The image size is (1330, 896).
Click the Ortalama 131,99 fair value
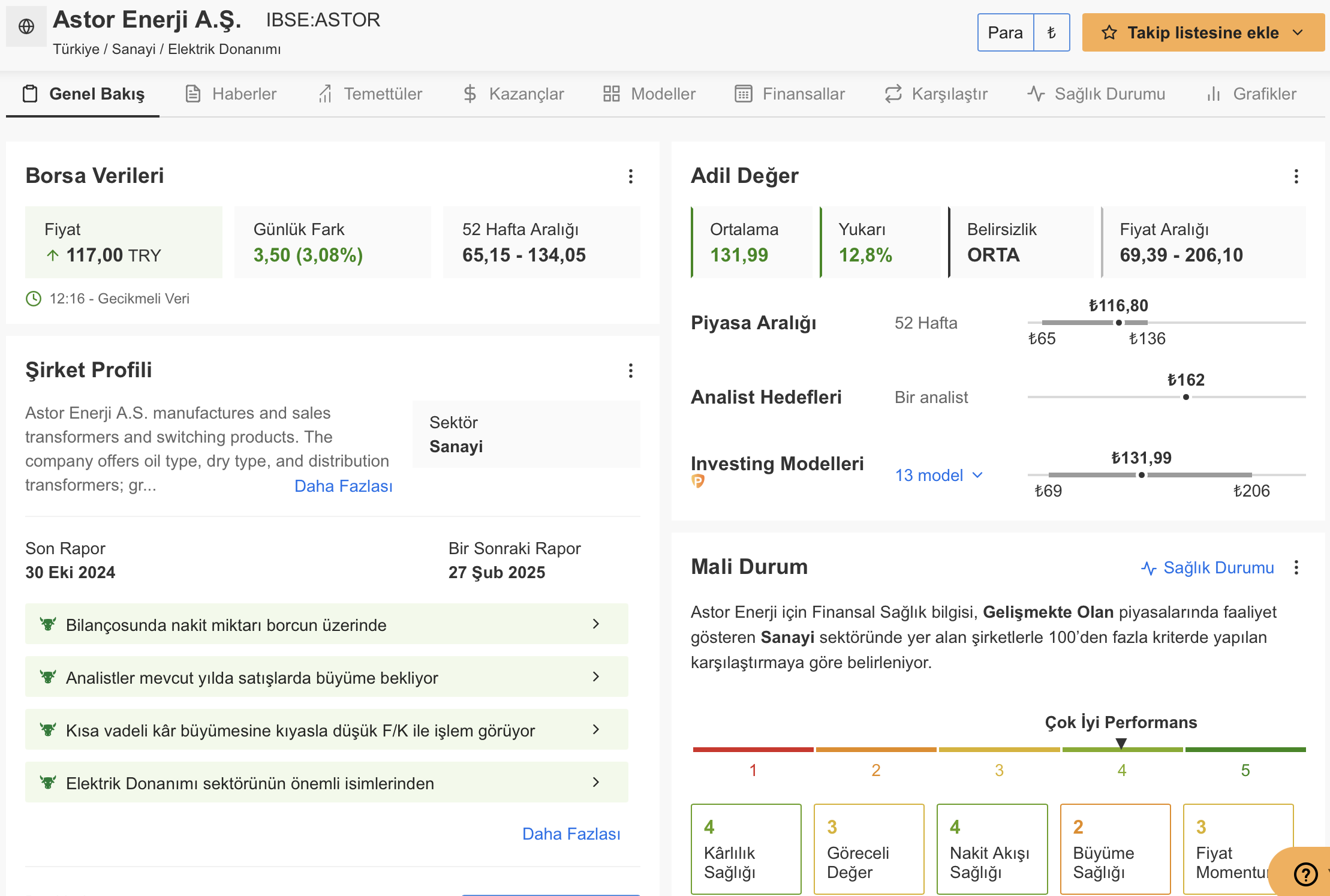click(739, 255)
